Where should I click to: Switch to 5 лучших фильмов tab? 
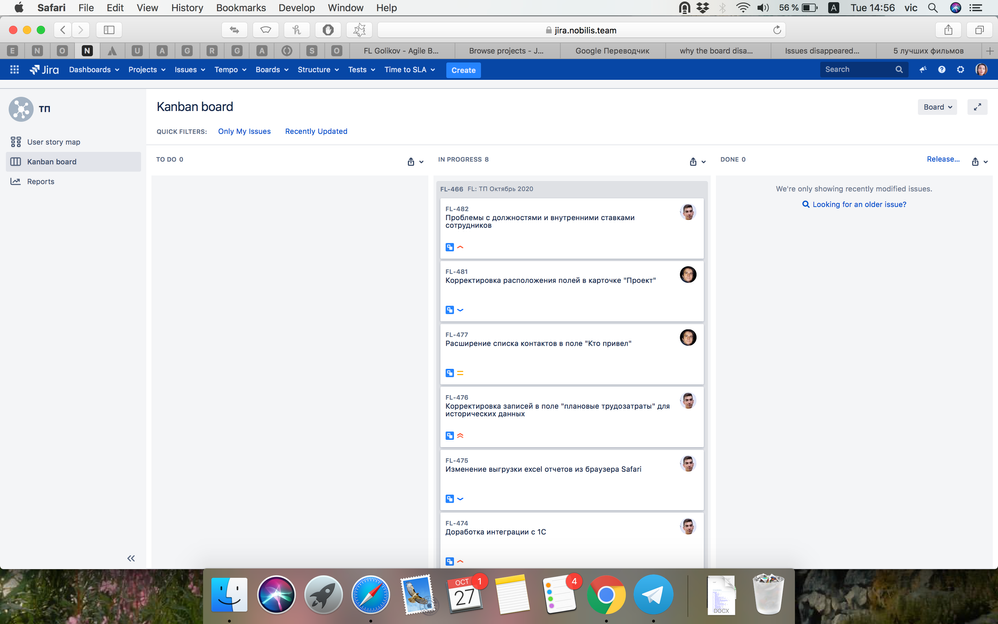928,51
